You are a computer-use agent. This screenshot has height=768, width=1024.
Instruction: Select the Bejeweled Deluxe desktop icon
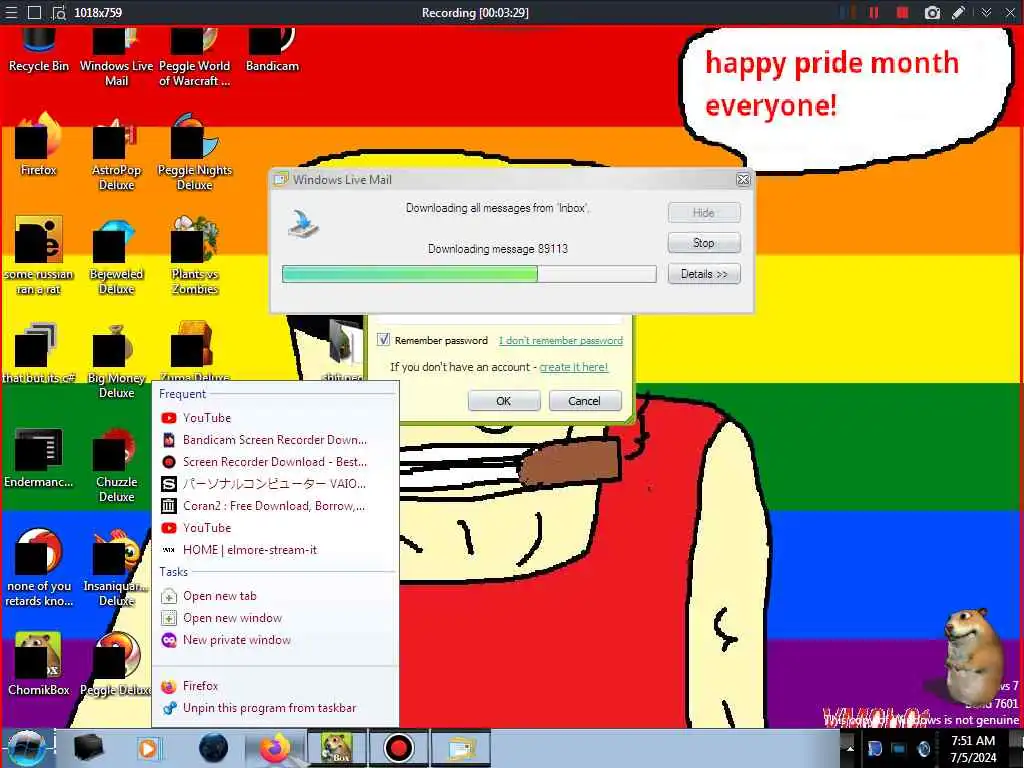pyautogui.click(x=116, y=256)
